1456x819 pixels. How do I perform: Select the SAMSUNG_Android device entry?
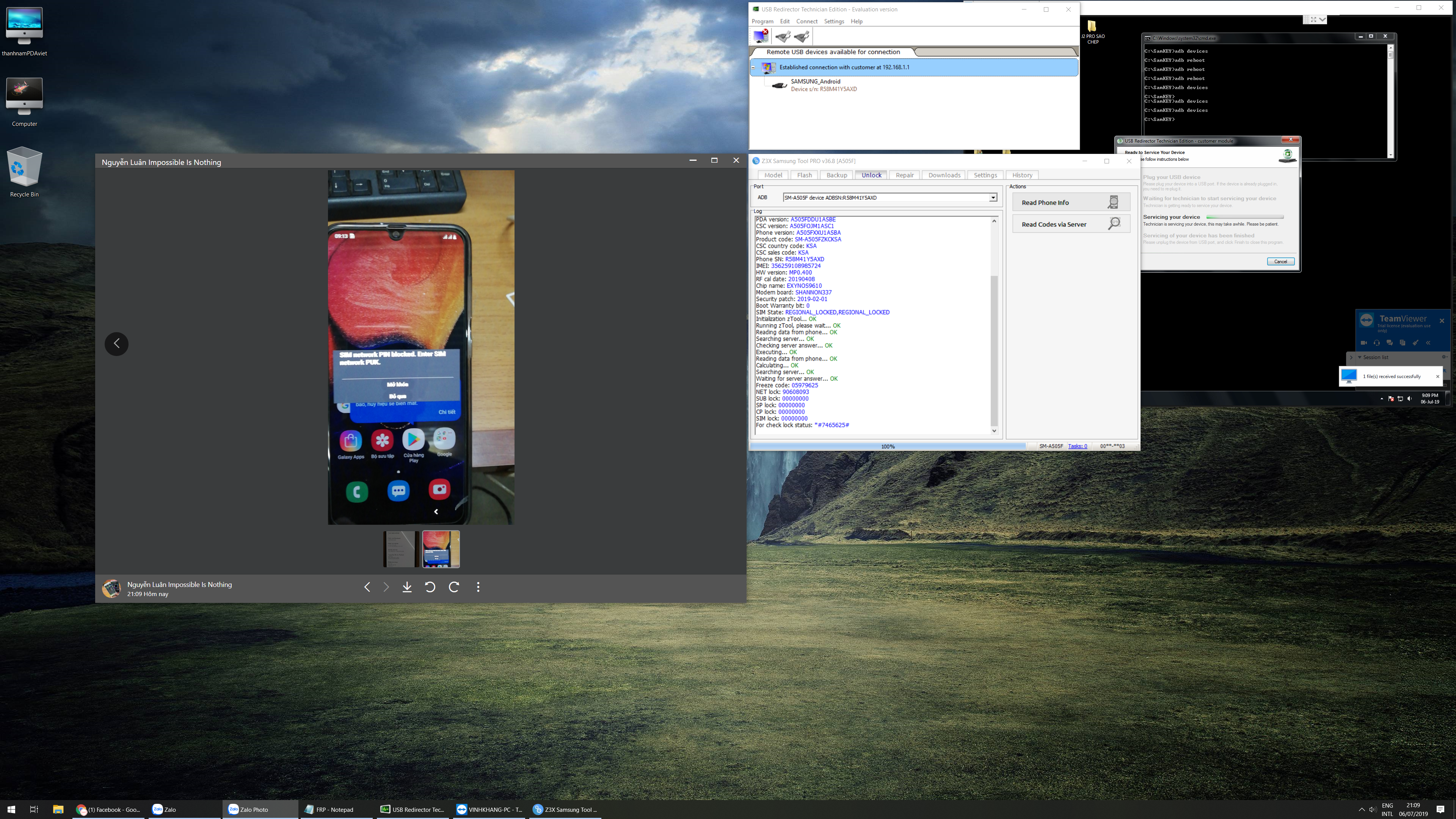coord(815,85)
